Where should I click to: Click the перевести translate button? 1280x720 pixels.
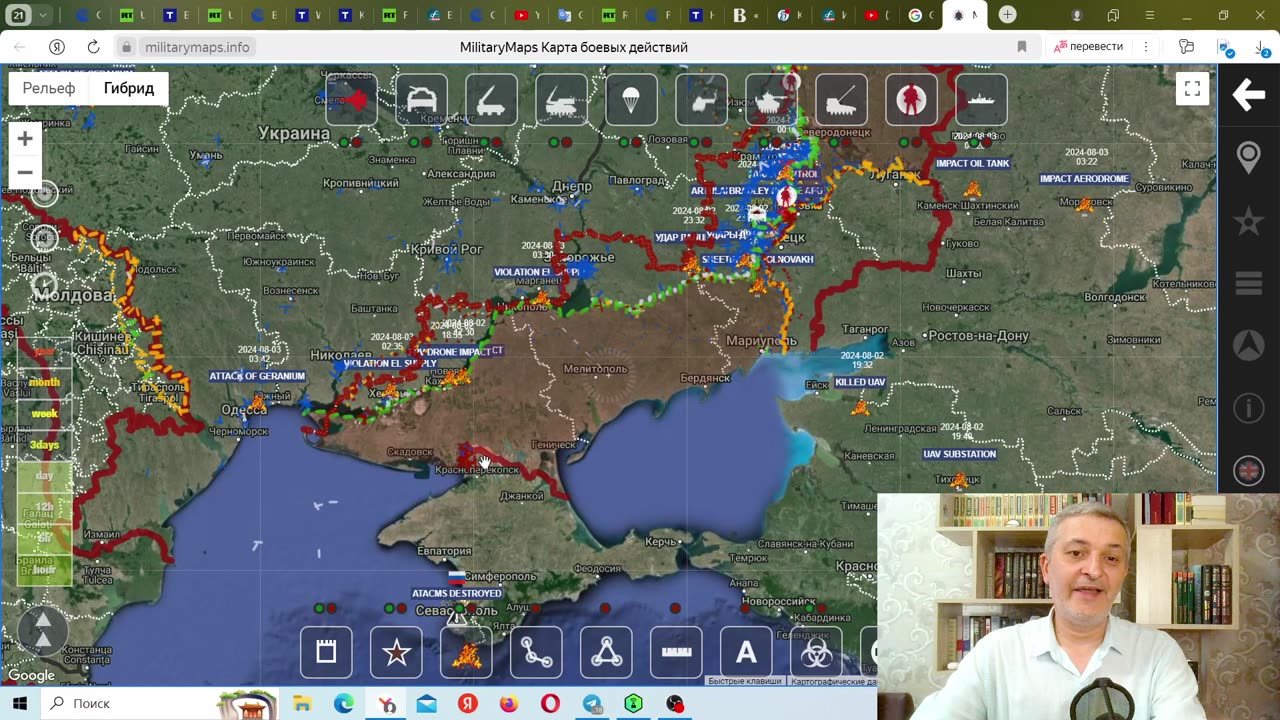1088,47
